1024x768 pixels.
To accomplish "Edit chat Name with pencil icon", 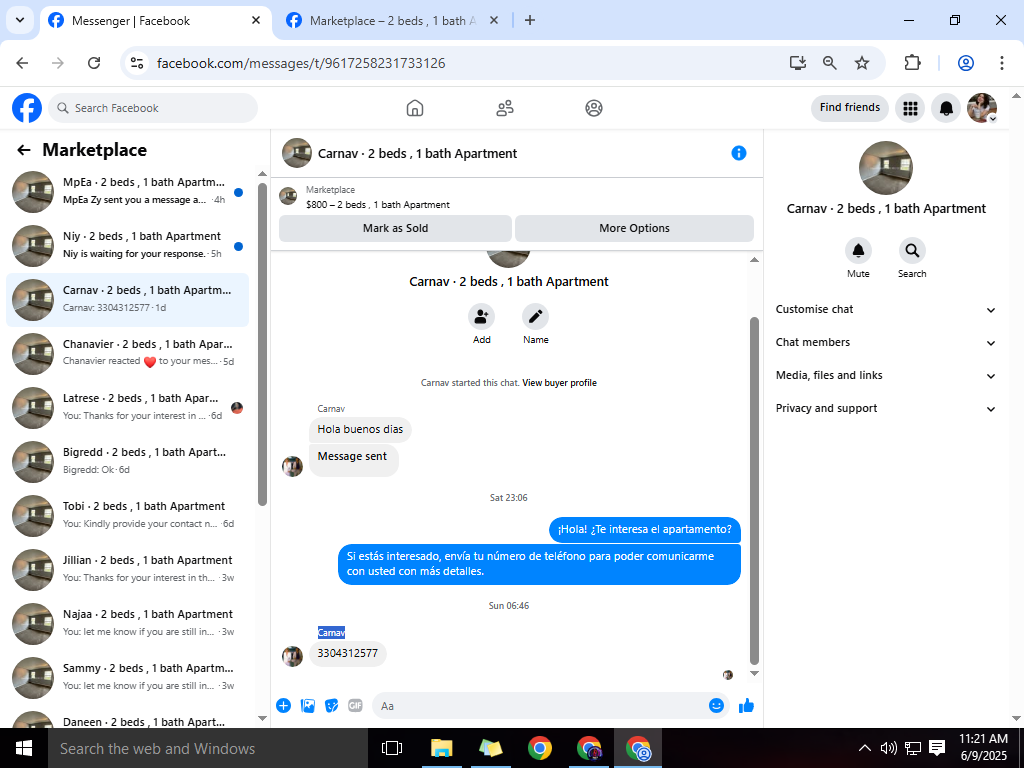I will [536, 317].
